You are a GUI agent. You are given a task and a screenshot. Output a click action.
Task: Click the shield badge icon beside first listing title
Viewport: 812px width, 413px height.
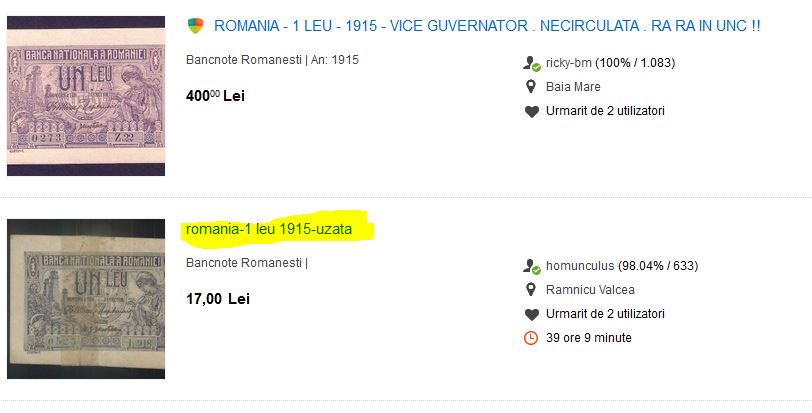click(196, 25)
